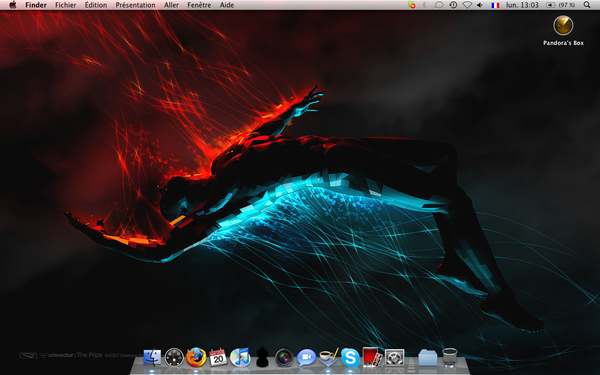Image resolution: width=600 pixels, height=375 pixels.
Task: Launch the red curtain Photo Booth-style icon
Action: pyautogui.click(x=372, y=357)
